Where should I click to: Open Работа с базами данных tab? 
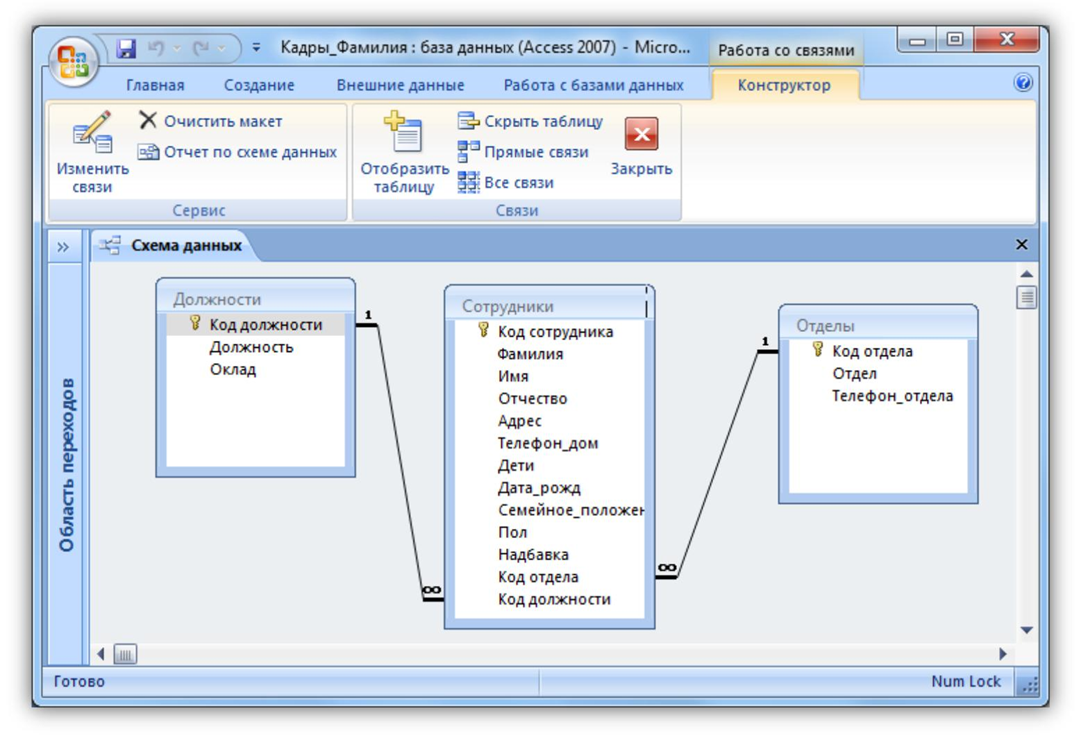coord(594,85)
